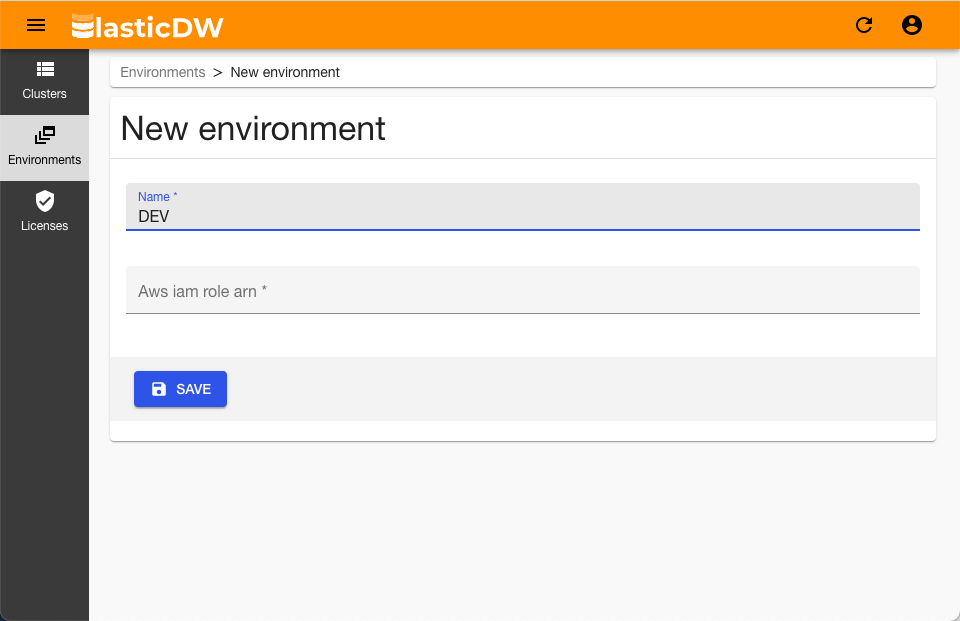Go to the Clusters label in sidebar
Image resolution: width=960 pixels, height=621 pixels.
click(x=45, y=94)
